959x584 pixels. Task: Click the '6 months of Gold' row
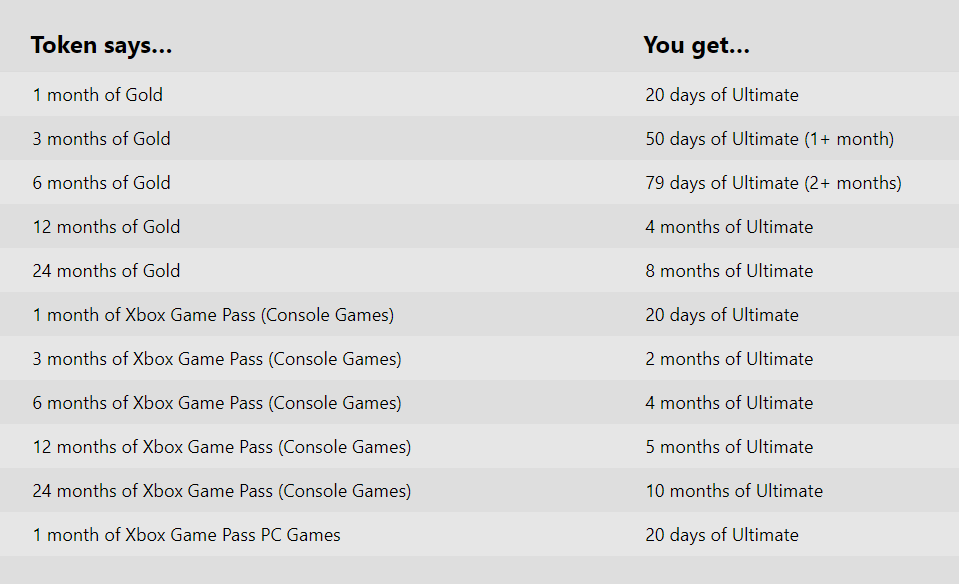480,183
